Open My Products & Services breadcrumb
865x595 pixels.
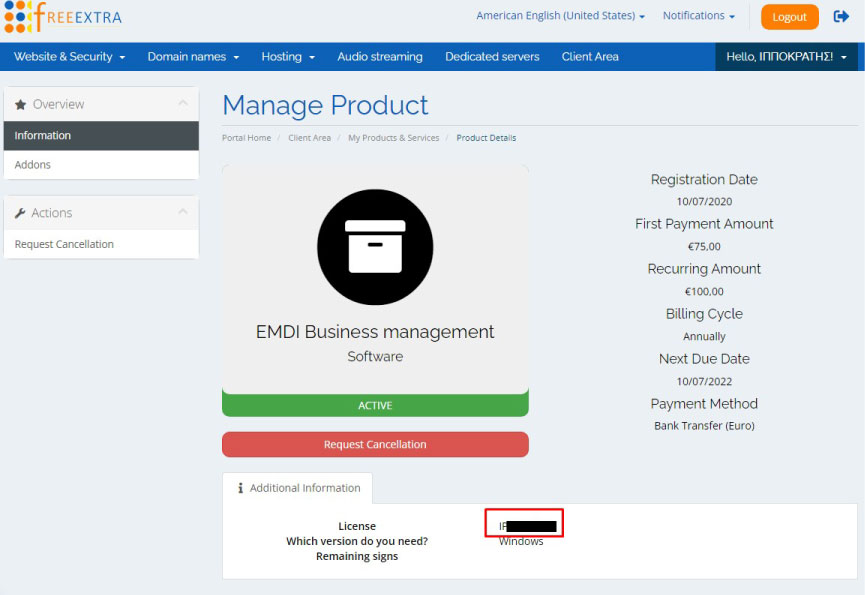394,138
